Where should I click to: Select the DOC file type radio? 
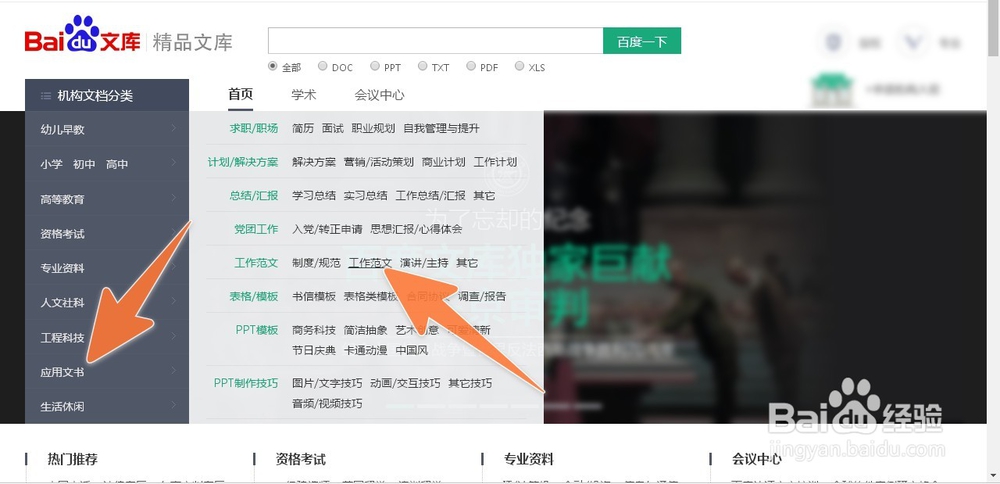coord(323,66)
